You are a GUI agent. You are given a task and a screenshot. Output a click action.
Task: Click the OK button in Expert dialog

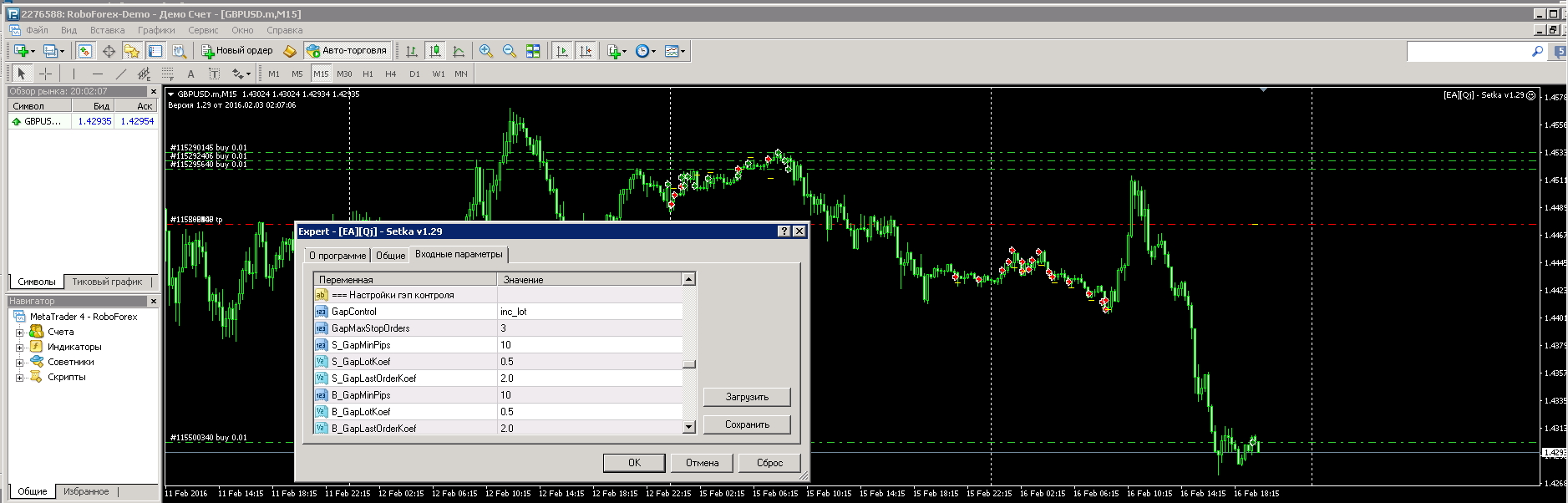click(634, 463)
